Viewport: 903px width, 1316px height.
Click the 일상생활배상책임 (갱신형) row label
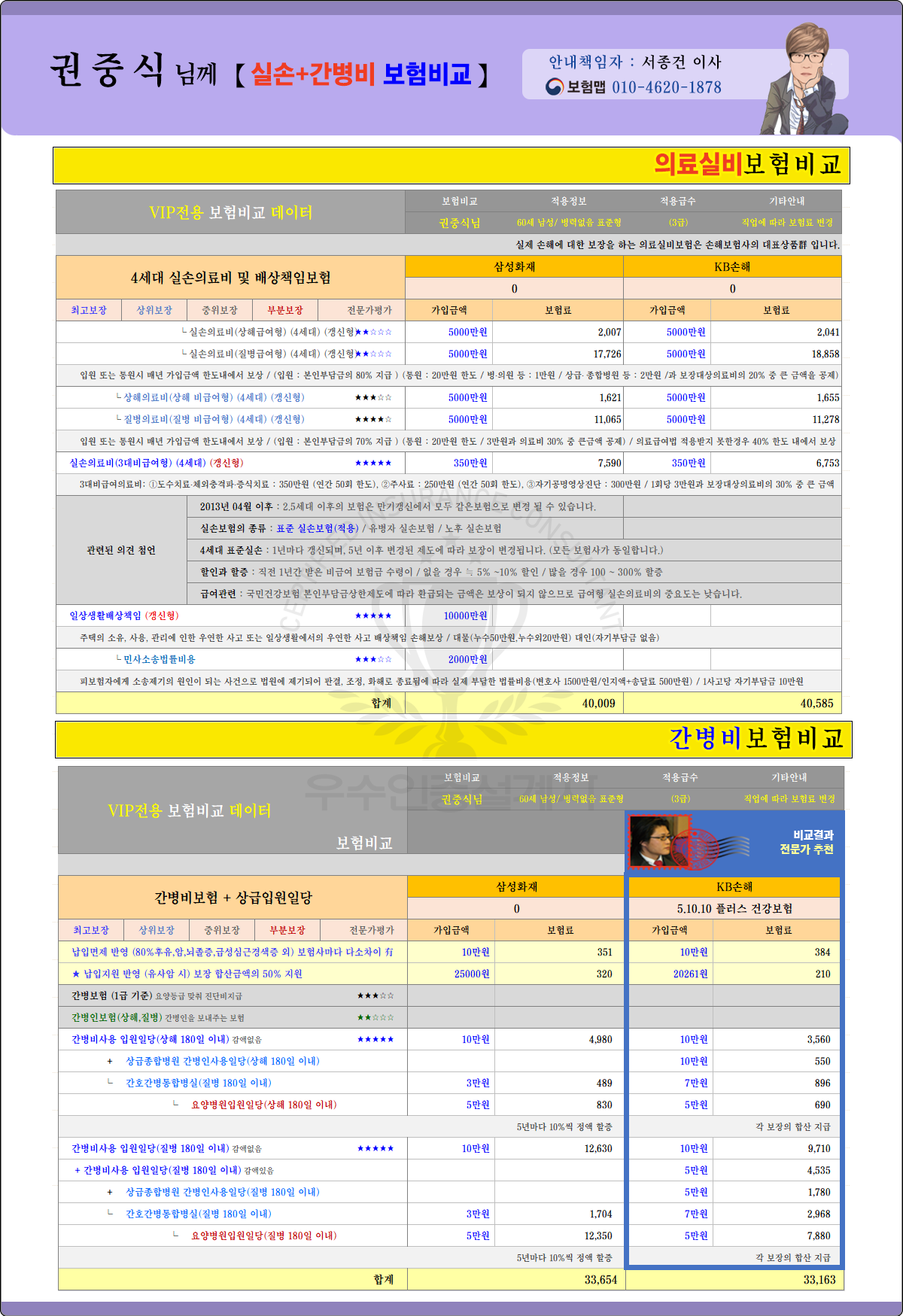click(124, 615)
